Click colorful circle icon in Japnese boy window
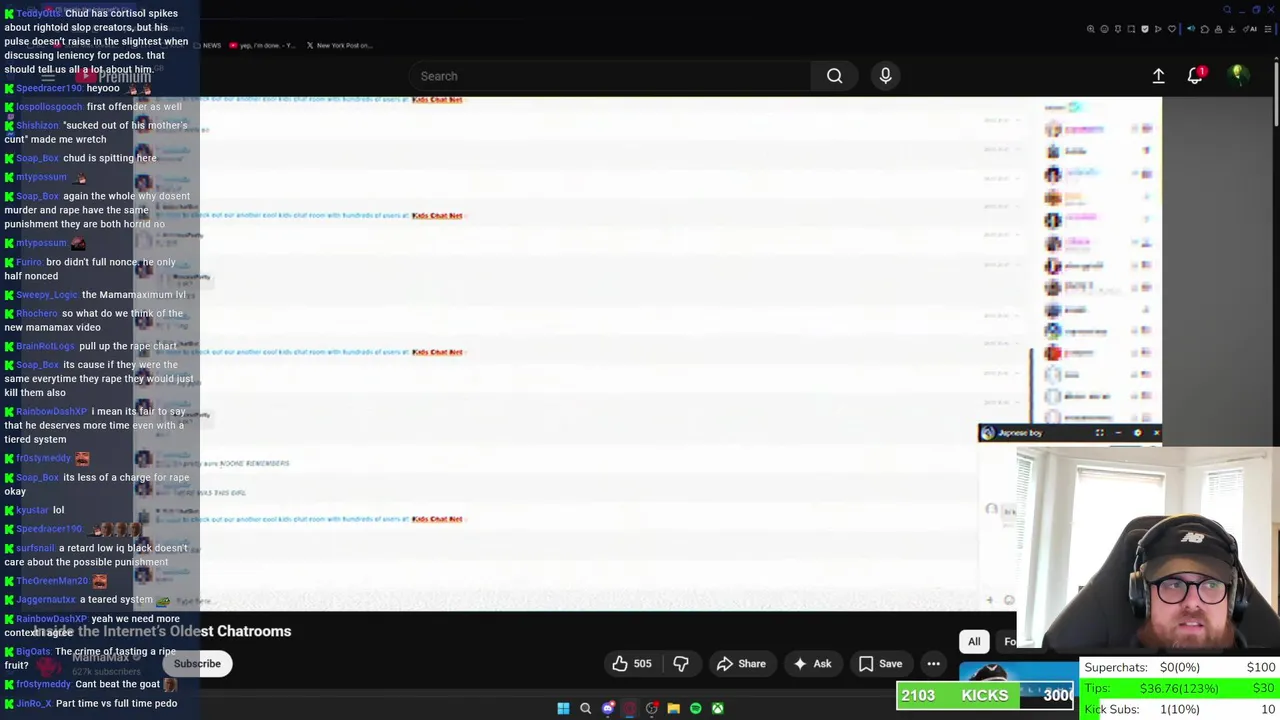The height and width of the screenshot is (720, 1280). pyautogui.click(x=1137, y=433)
